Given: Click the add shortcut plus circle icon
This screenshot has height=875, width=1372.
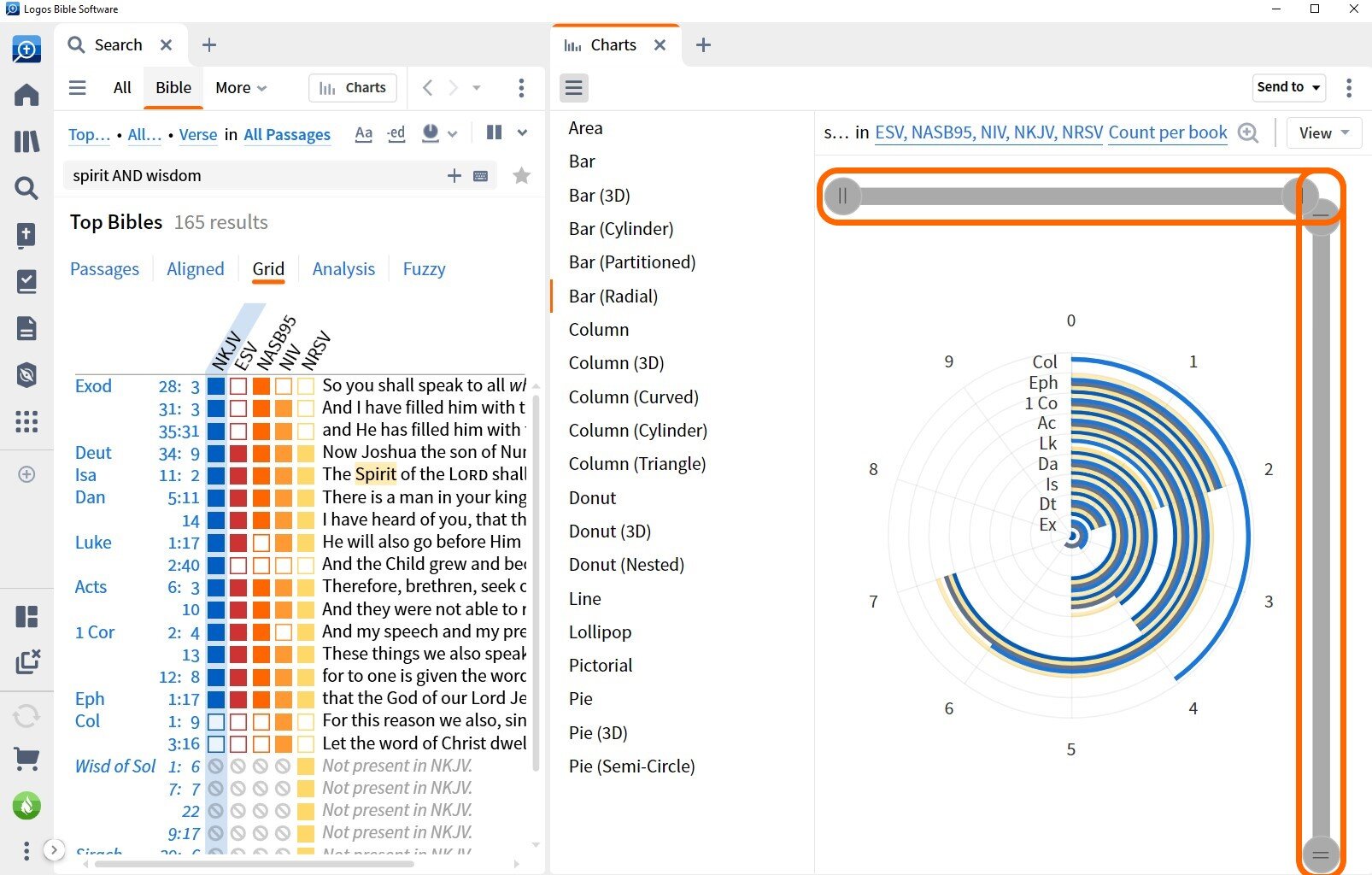Looking at the screenshot, I should coord(26,474).
